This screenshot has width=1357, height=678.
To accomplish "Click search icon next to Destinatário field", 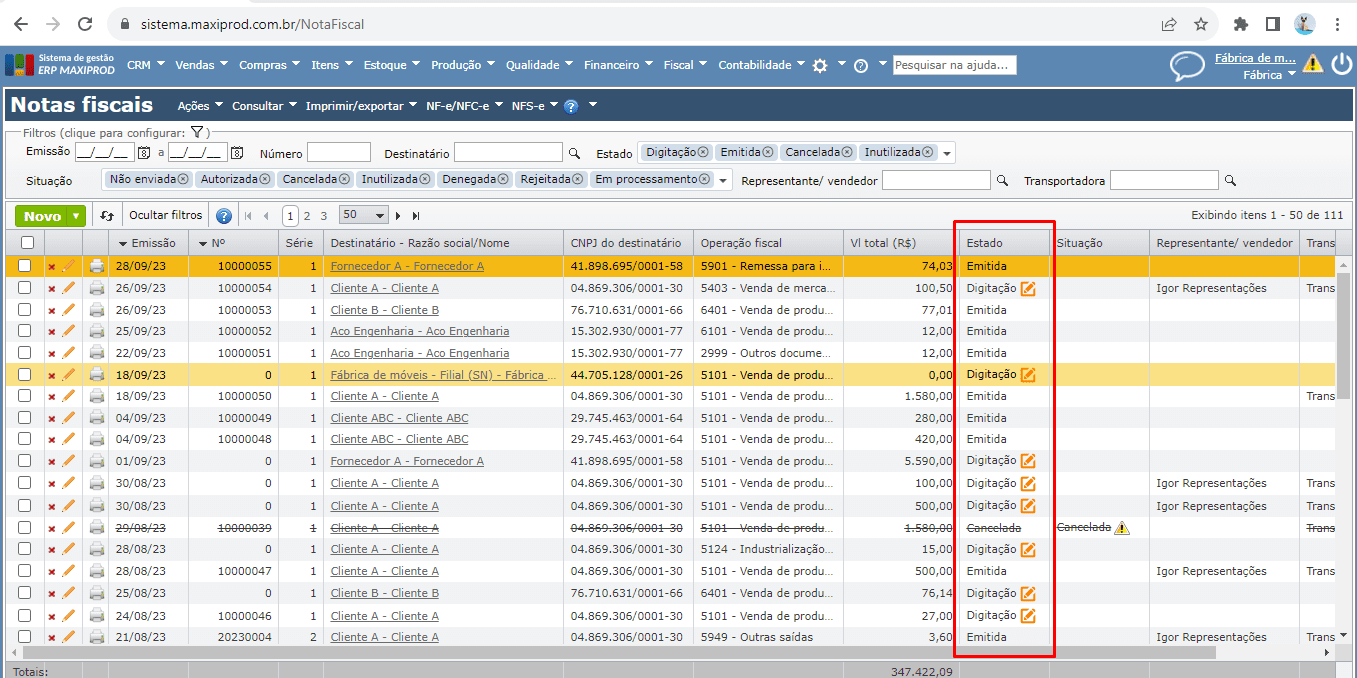I will tap(574, 154).
